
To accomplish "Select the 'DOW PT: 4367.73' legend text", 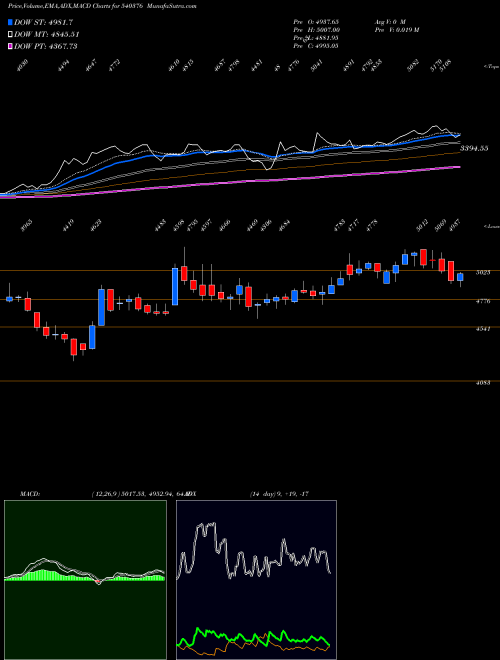I will [45, 46].
